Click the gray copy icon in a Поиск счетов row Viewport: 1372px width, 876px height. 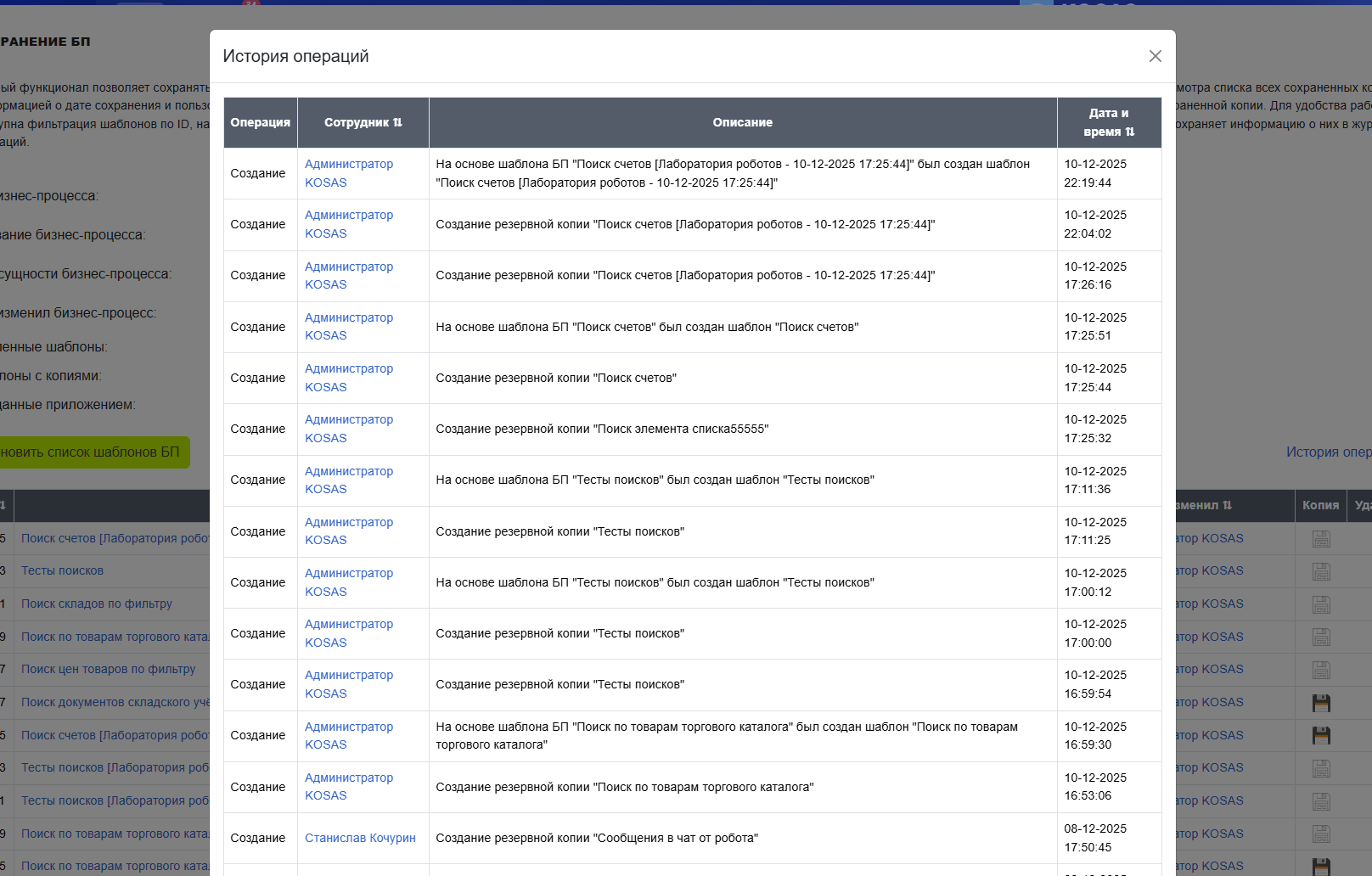[x=1321, y=538]
